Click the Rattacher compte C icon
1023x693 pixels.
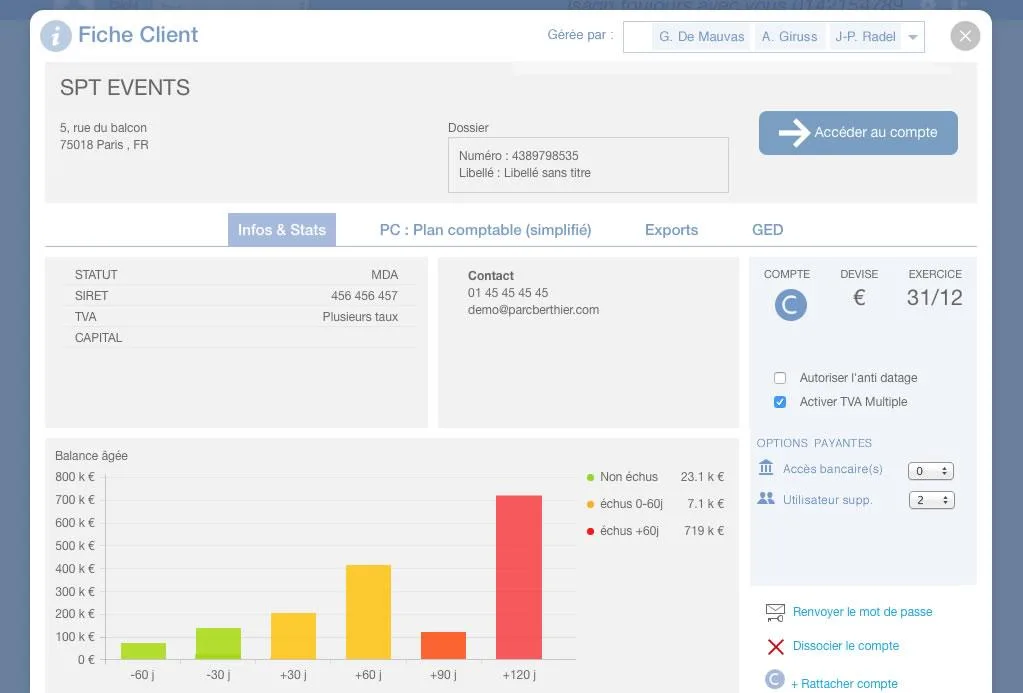(774, 680)
